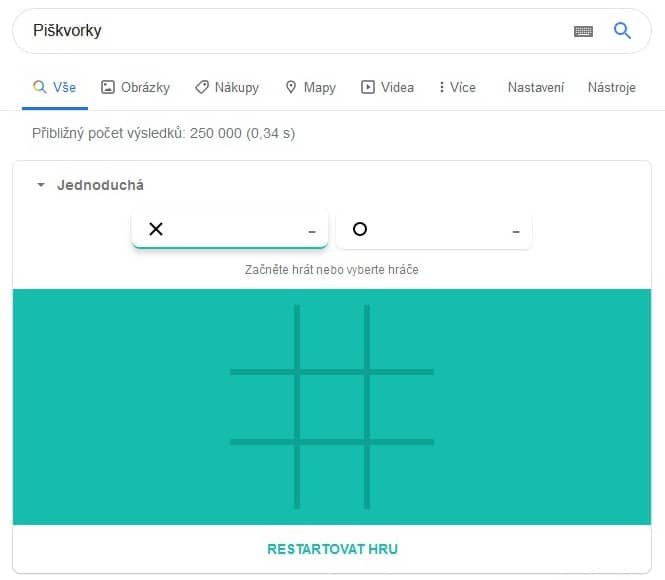Expand the Jednoduchá difficulty dropdown
The height and width of the screenshot is (580, 665).
[x=90, y=185]
